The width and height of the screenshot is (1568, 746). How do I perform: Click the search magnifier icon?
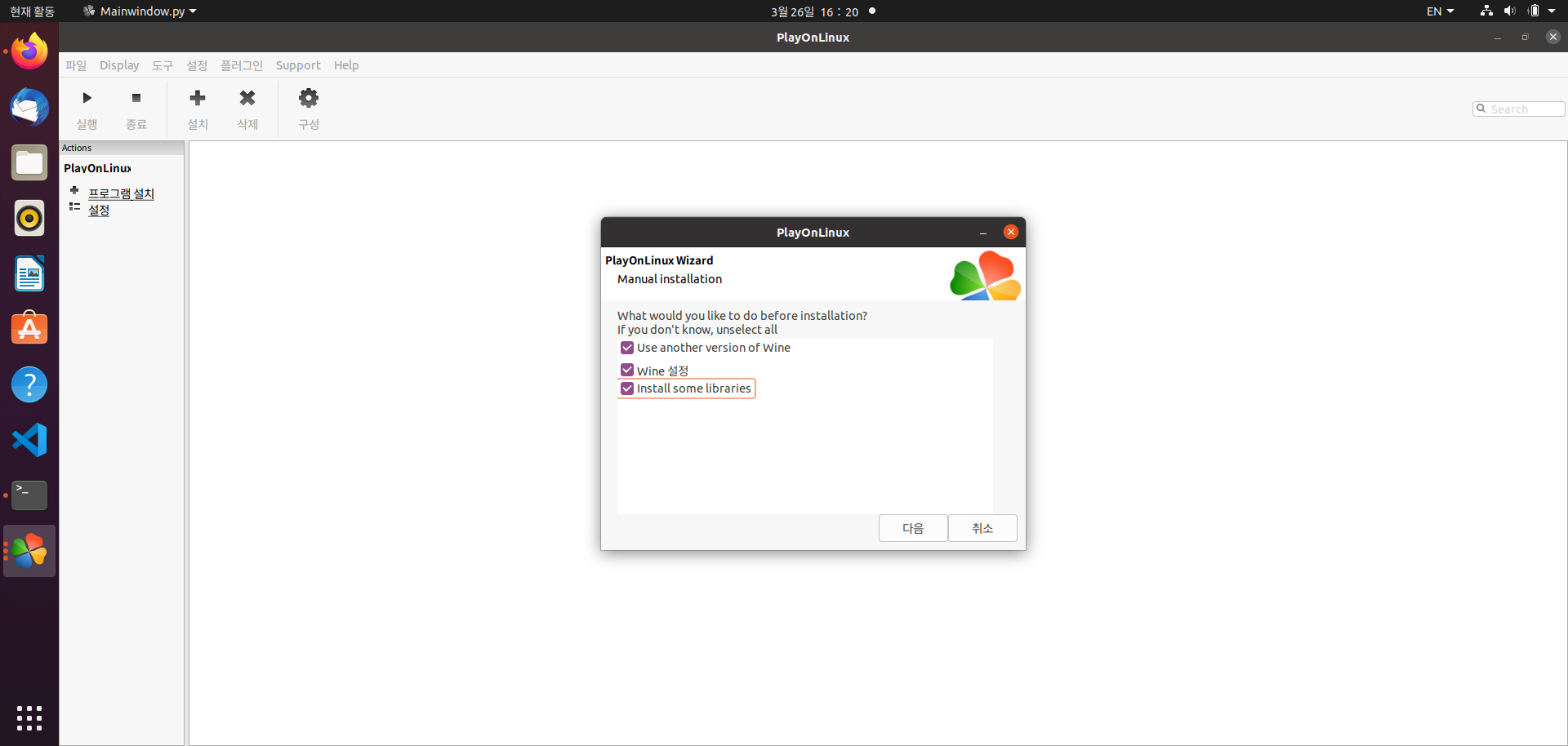[1481, 109]
